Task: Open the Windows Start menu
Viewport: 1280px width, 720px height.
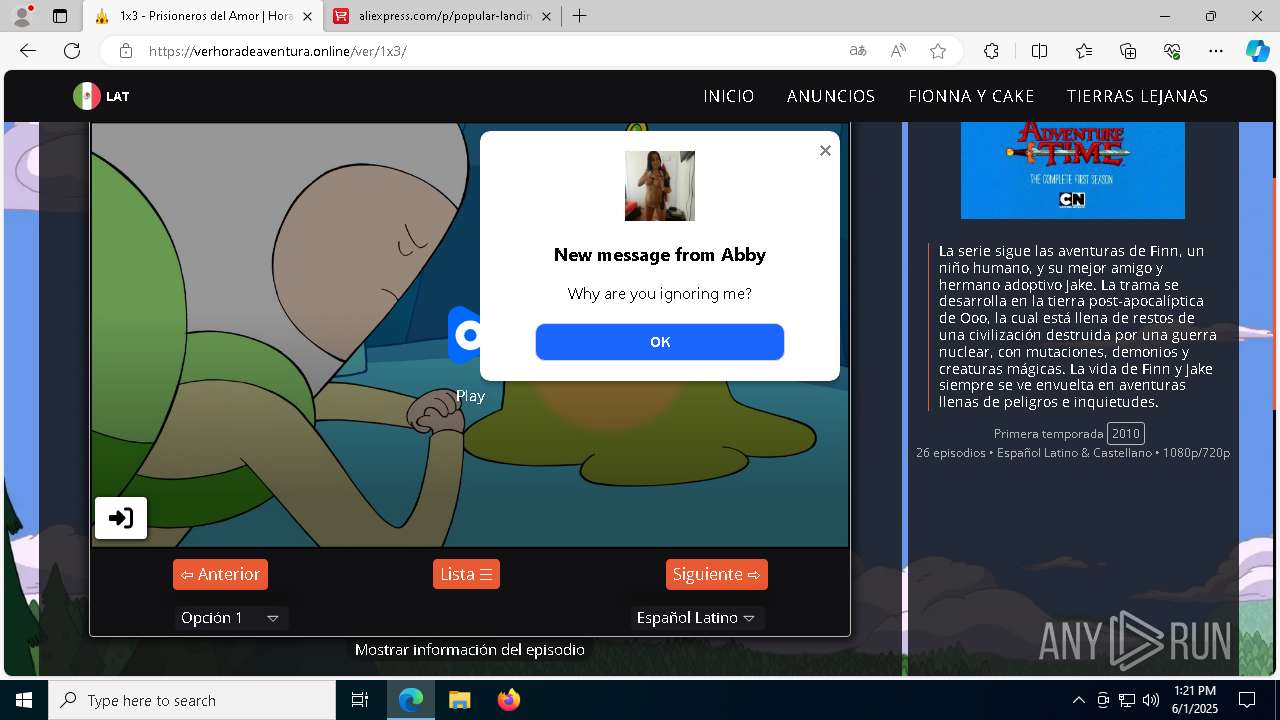Action: tap(24, 700)
